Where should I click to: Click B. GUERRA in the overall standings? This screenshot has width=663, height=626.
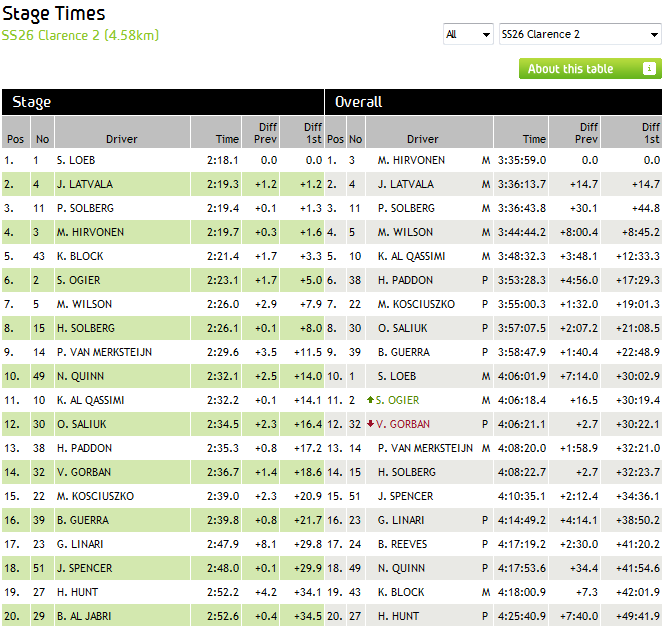(x=404, y=352)
